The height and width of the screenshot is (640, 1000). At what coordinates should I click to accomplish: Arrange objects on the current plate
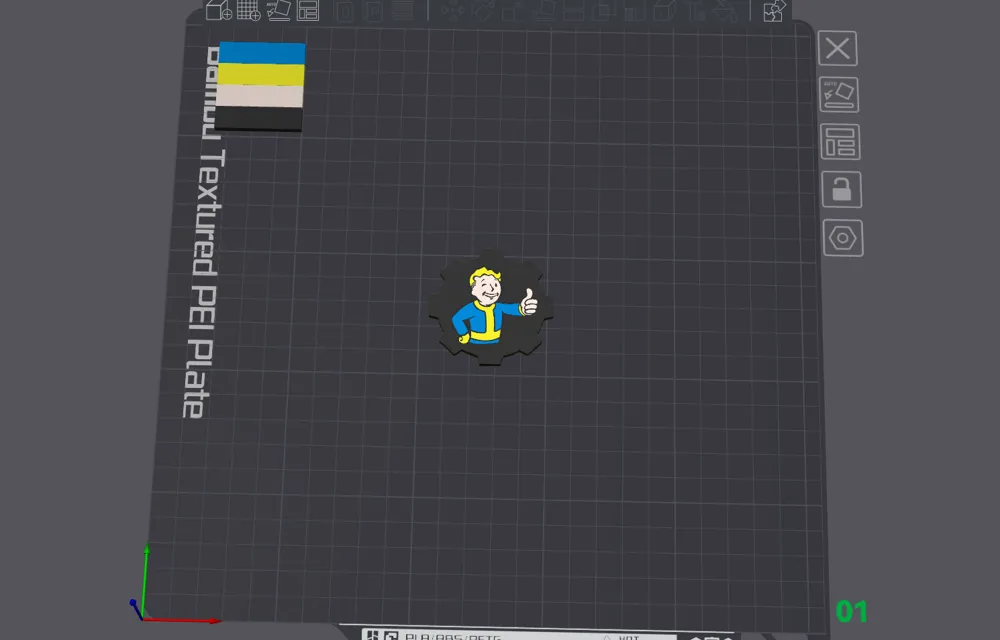coord(841,142)
